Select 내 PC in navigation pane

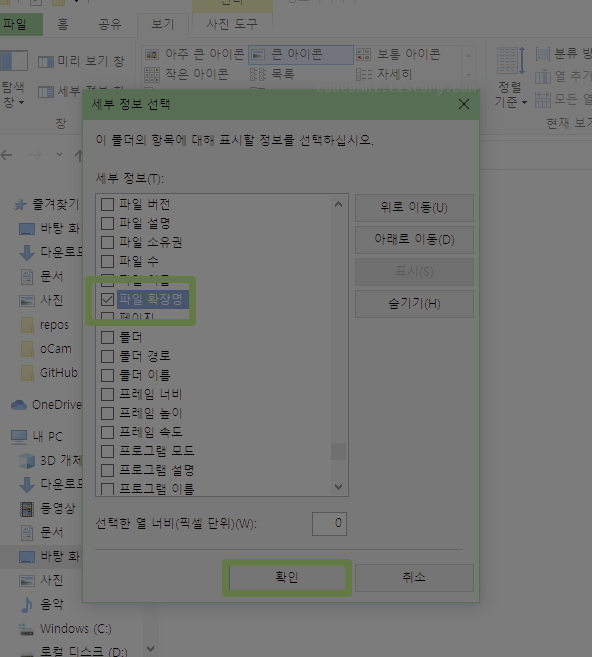(37, 437)
